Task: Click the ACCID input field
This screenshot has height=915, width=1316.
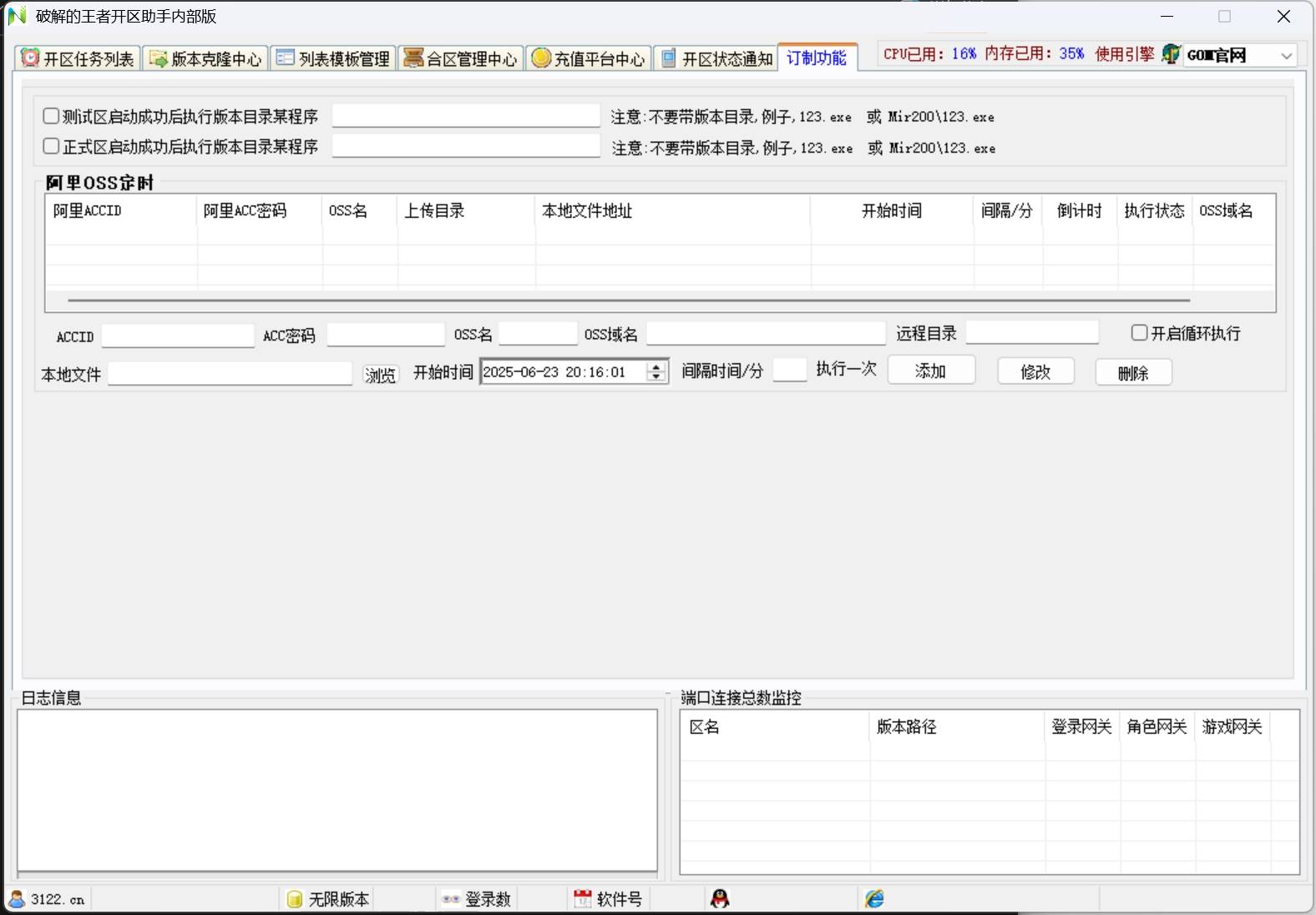Action: click(178, 336)
